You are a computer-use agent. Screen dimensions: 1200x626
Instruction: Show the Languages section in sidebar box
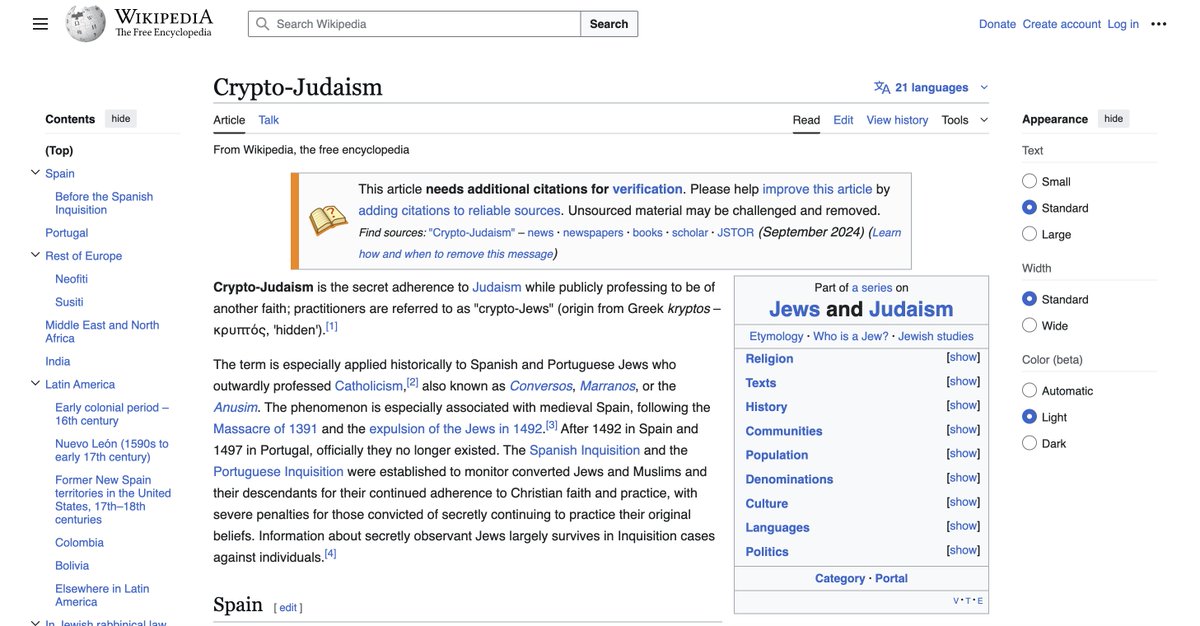pyautogui.click(x=963, y=526)
